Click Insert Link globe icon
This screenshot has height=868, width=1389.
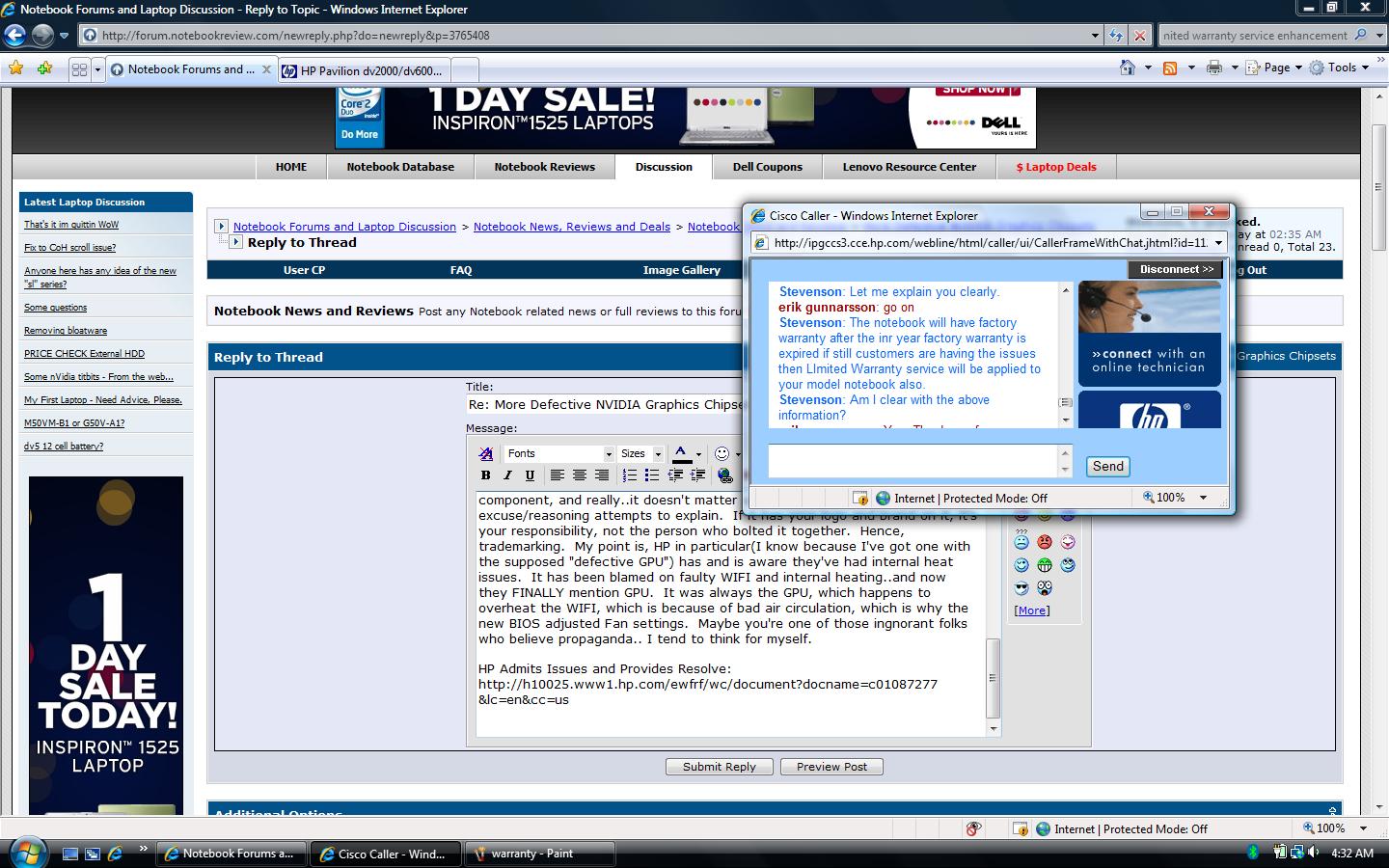pyautogui.click(x=724, y=475)
